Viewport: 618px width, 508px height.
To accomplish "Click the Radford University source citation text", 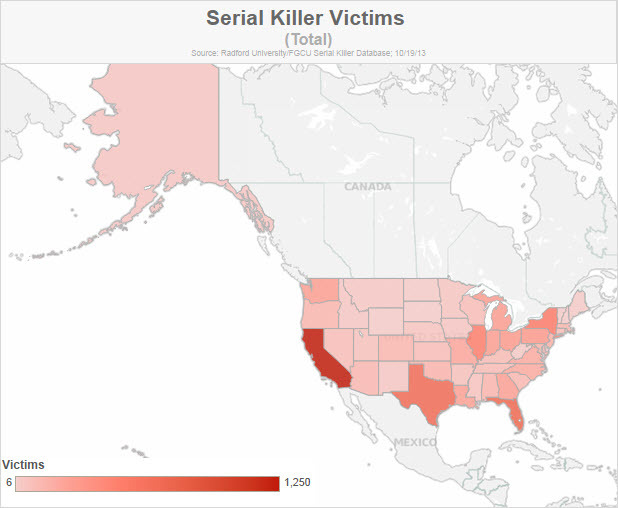I will pyautogui.click(x=308, y=52).
